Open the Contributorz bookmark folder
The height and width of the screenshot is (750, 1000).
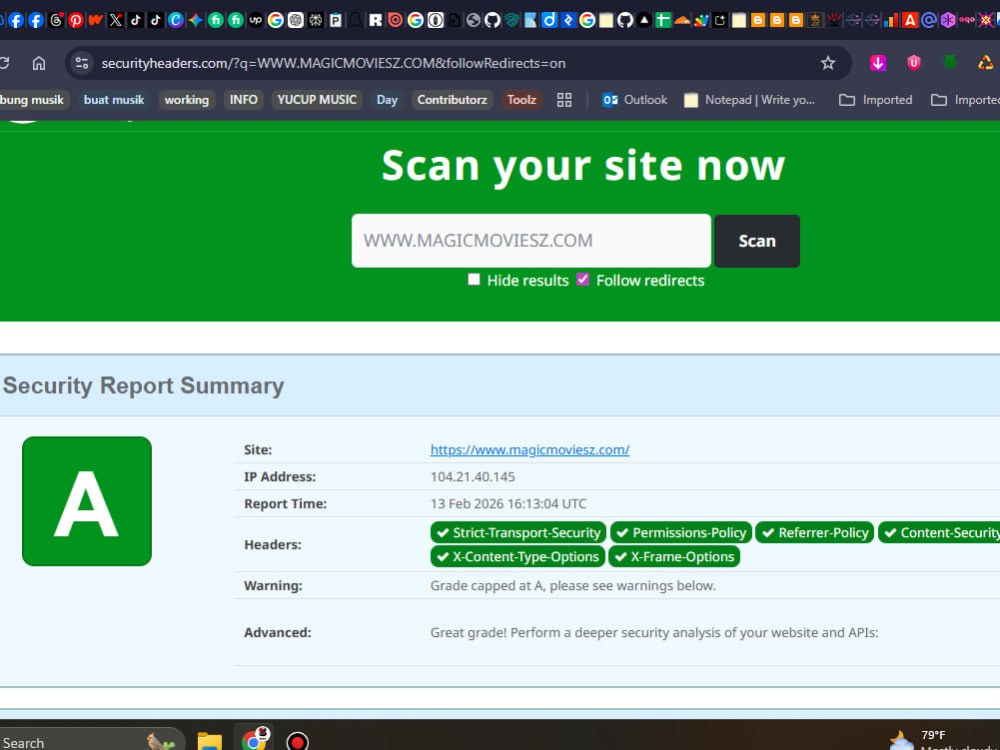pyautogui.click(x=452, y=100)
